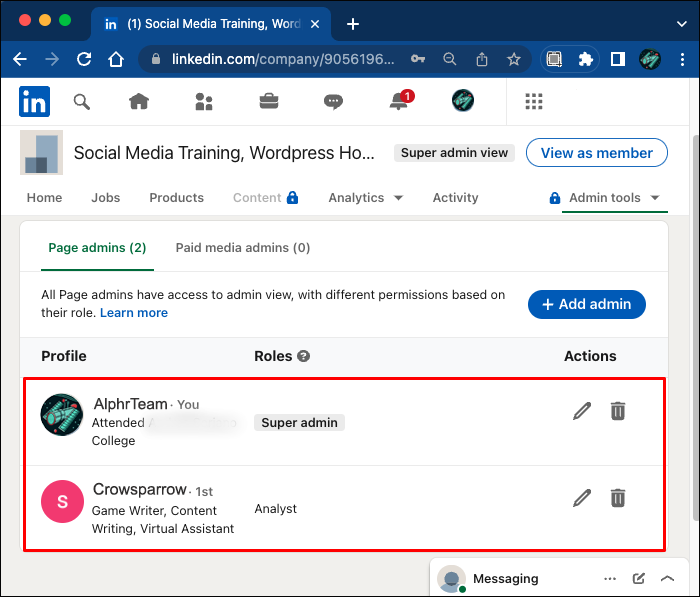Open Messaging speech bubble icon in navbar

pyautogui.click(x=333, y=101)
